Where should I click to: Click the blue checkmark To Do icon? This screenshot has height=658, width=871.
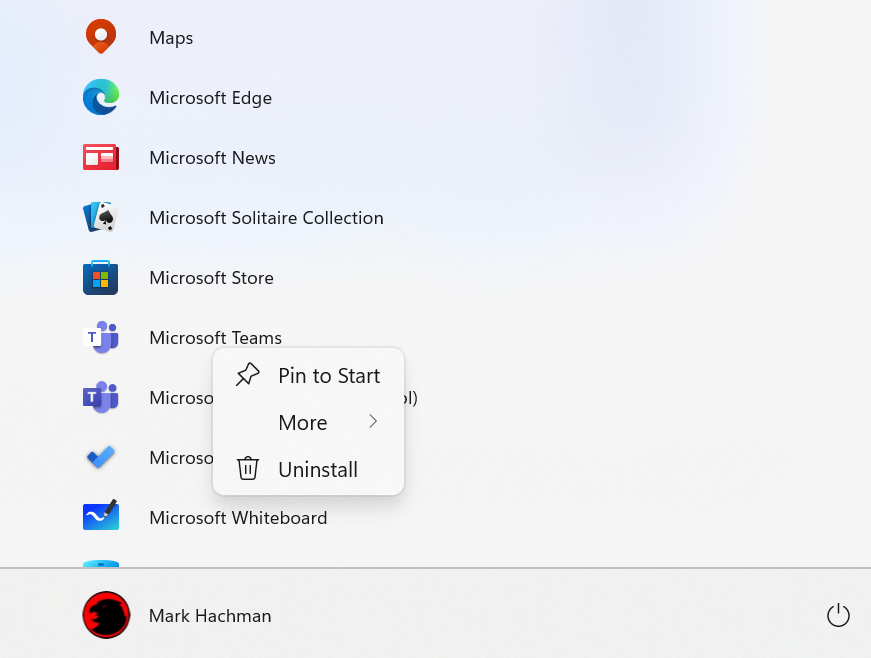coord(101,457)
